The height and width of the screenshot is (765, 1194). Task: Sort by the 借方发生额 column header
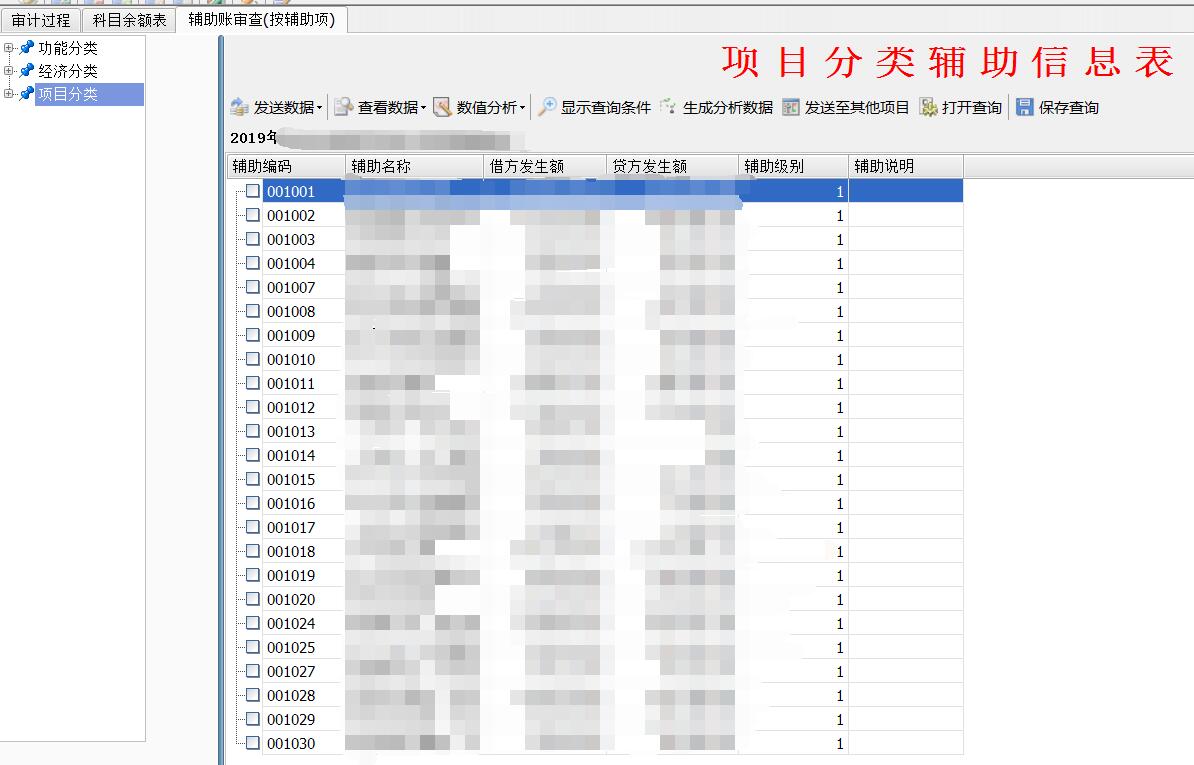click(527, 166)
